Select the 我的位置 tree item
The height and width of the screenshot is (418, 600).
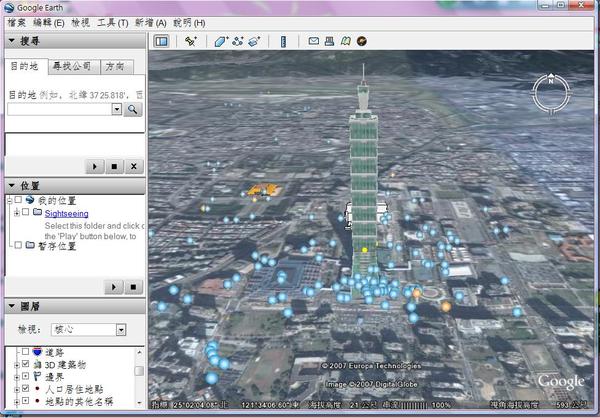57,200
